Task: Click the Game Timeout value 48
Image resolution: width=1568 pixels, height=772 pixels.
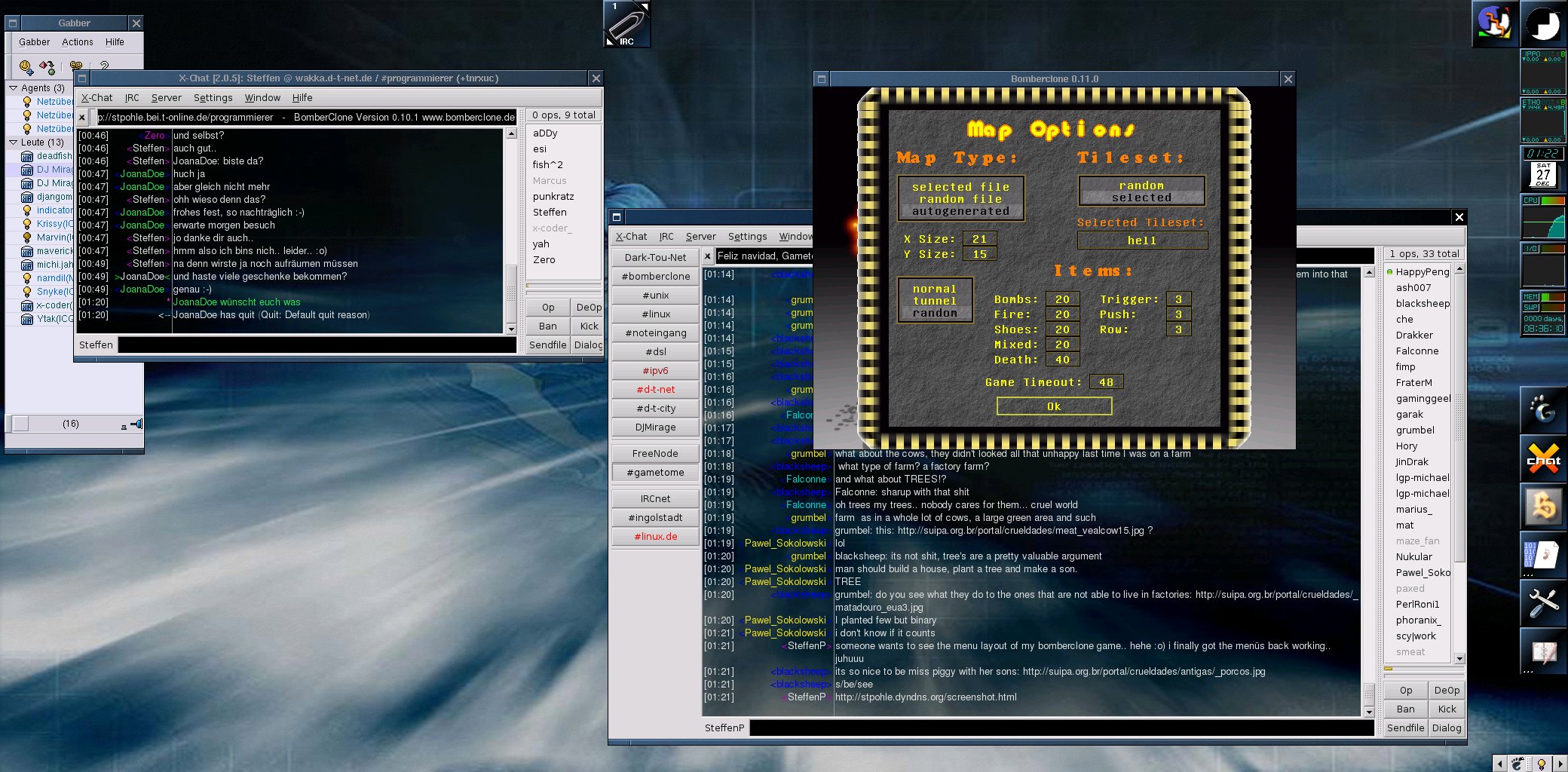Action: [1106, 382]
